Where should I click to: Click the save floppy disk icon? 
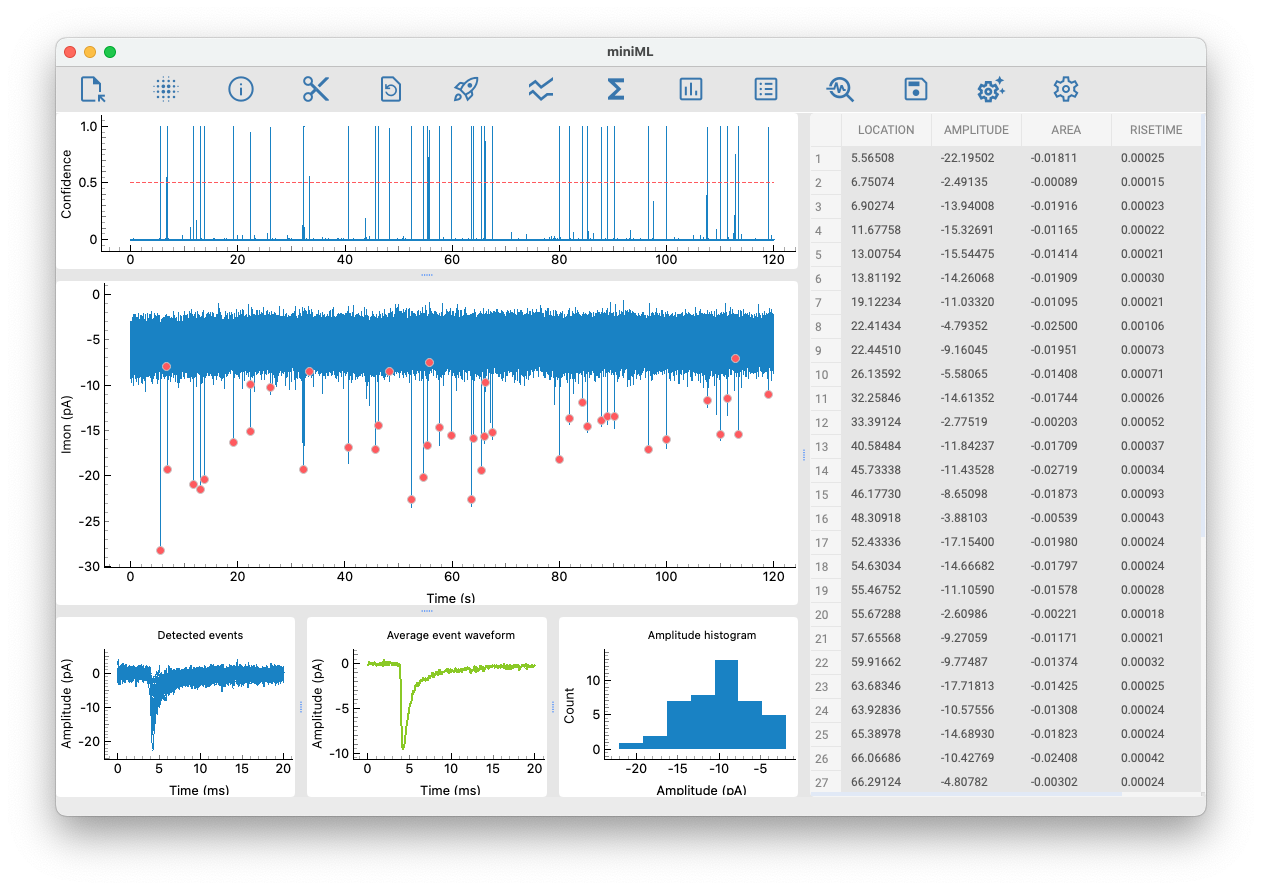(915, 89)
